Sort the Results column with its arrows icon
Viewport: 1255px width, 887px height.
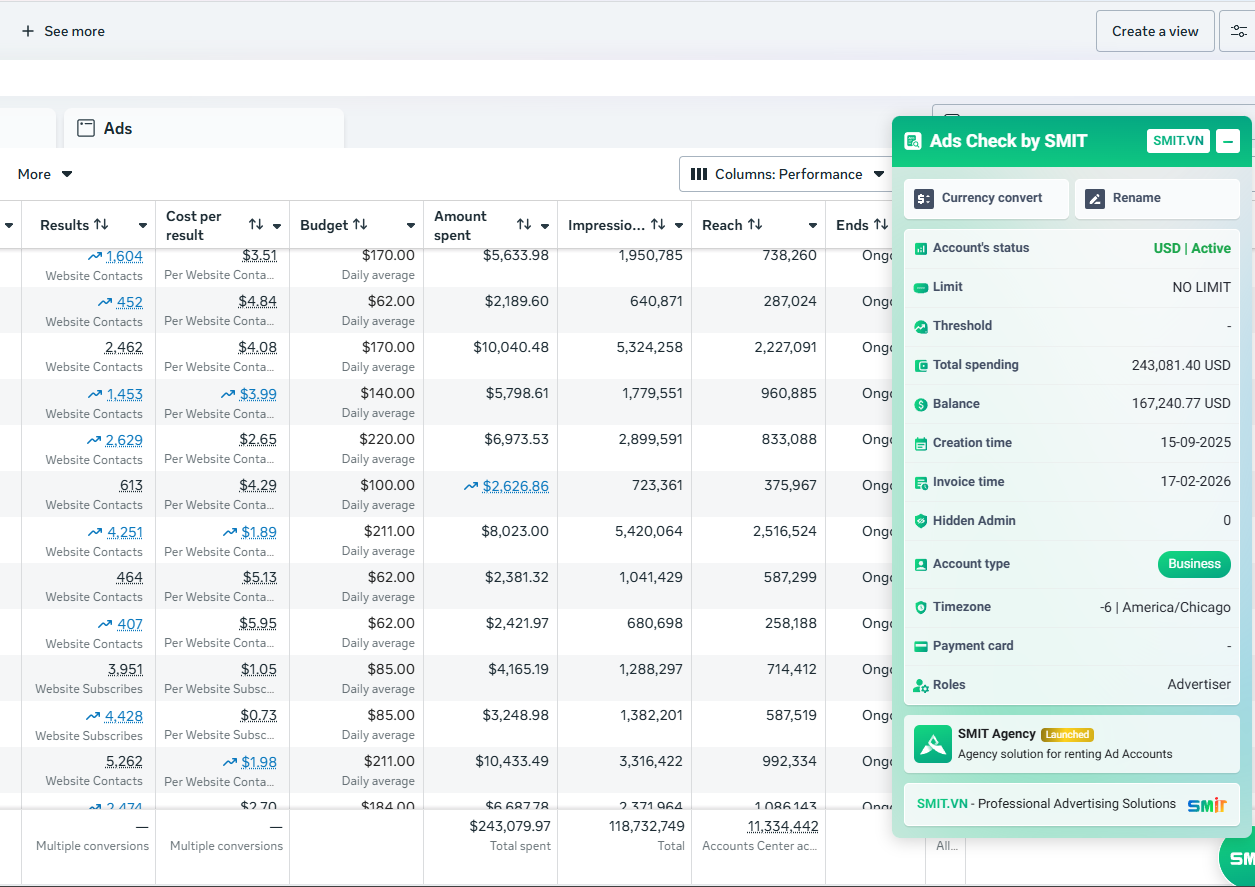101,225
